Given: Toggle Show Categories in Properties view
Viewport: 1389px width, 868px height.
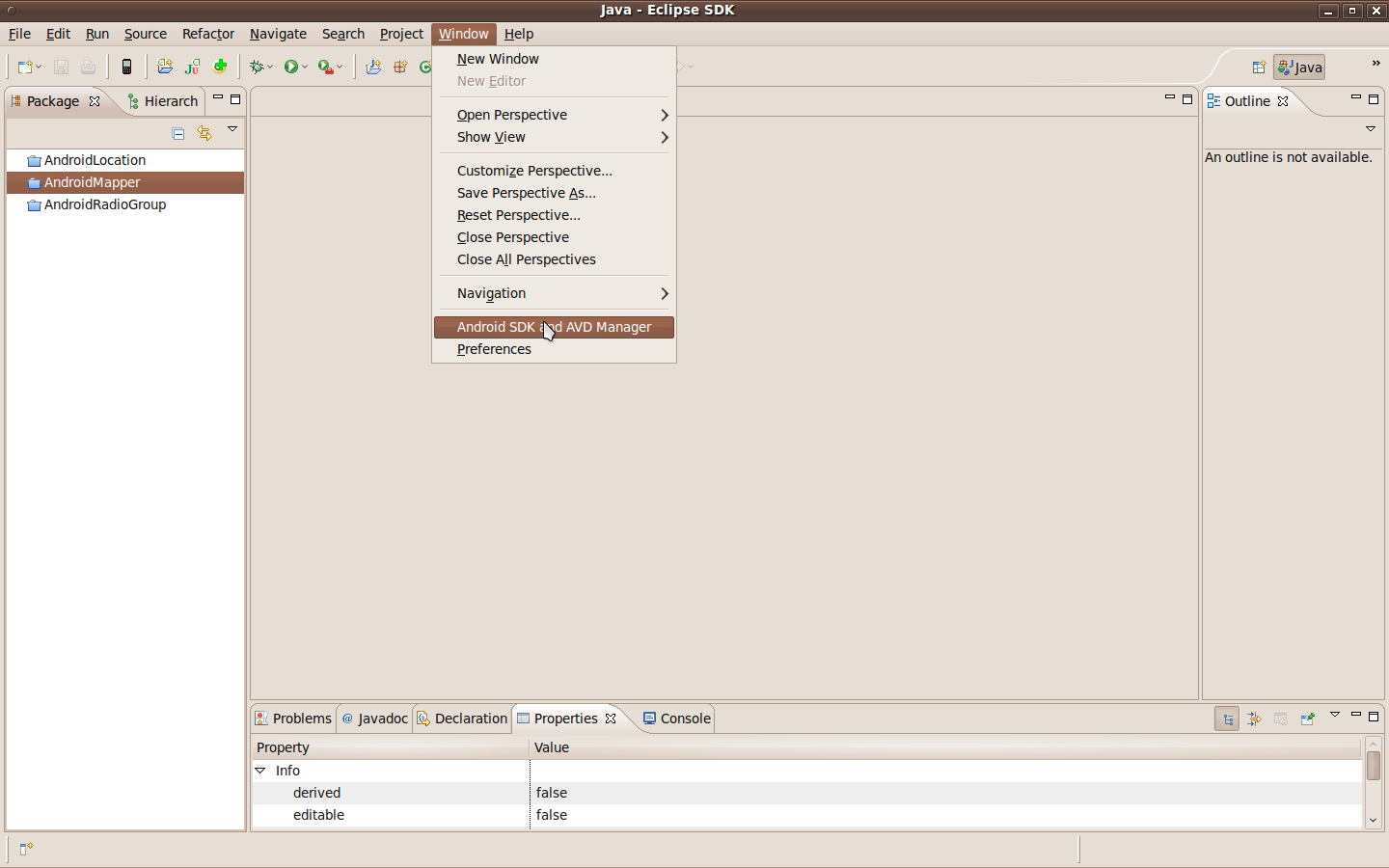Looking at the screenshot, I should 1227,719.
